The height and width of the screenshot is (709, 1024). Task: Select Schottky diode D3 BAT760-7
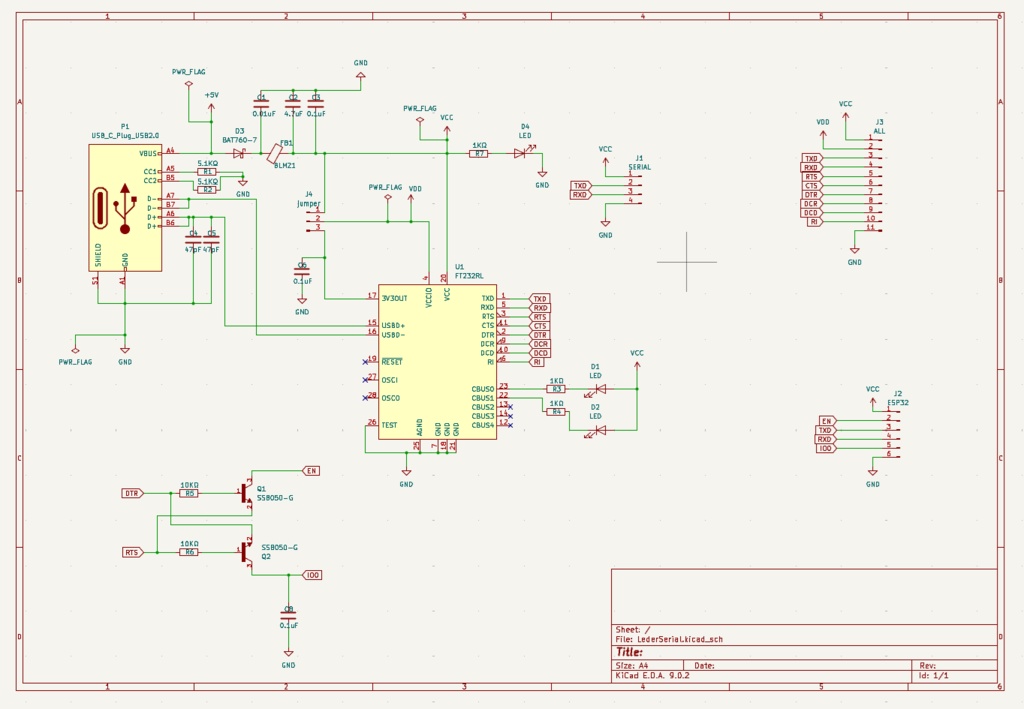tap(240, 152)
